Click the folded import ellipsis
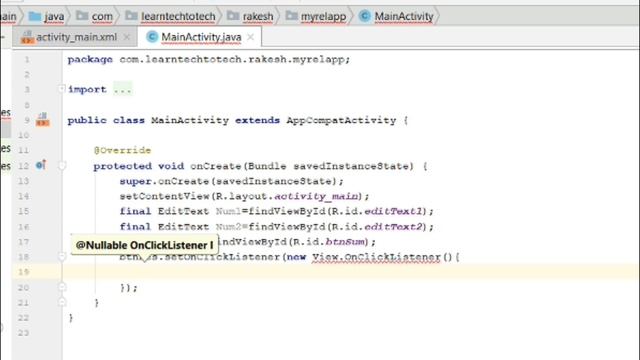Viewport: 640px width, 360px height. pos(123,89)
